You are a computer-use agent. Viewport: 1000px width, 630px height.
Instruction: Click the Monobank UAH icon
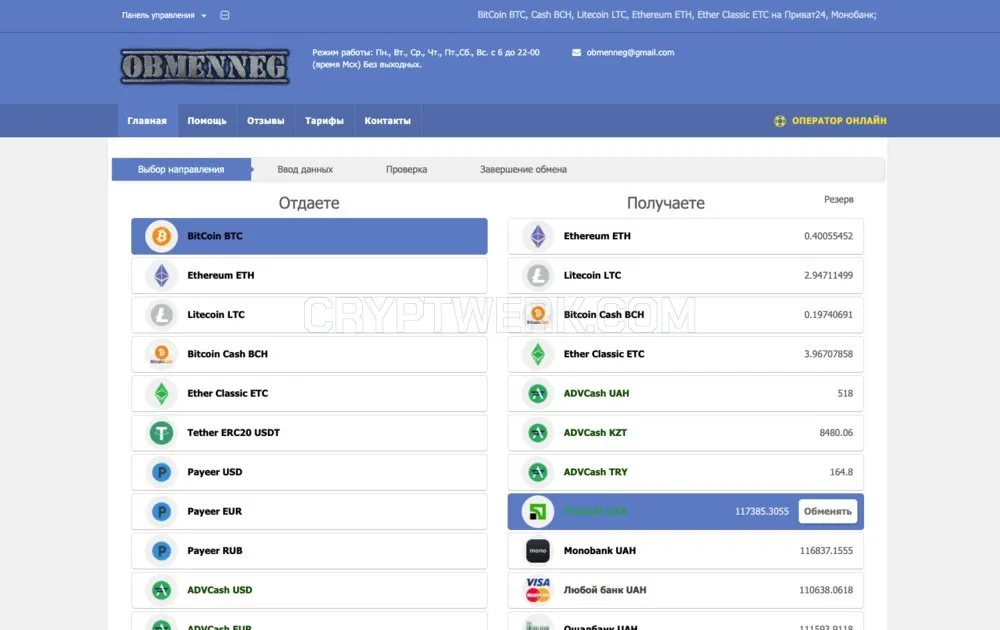click(538, 551)
